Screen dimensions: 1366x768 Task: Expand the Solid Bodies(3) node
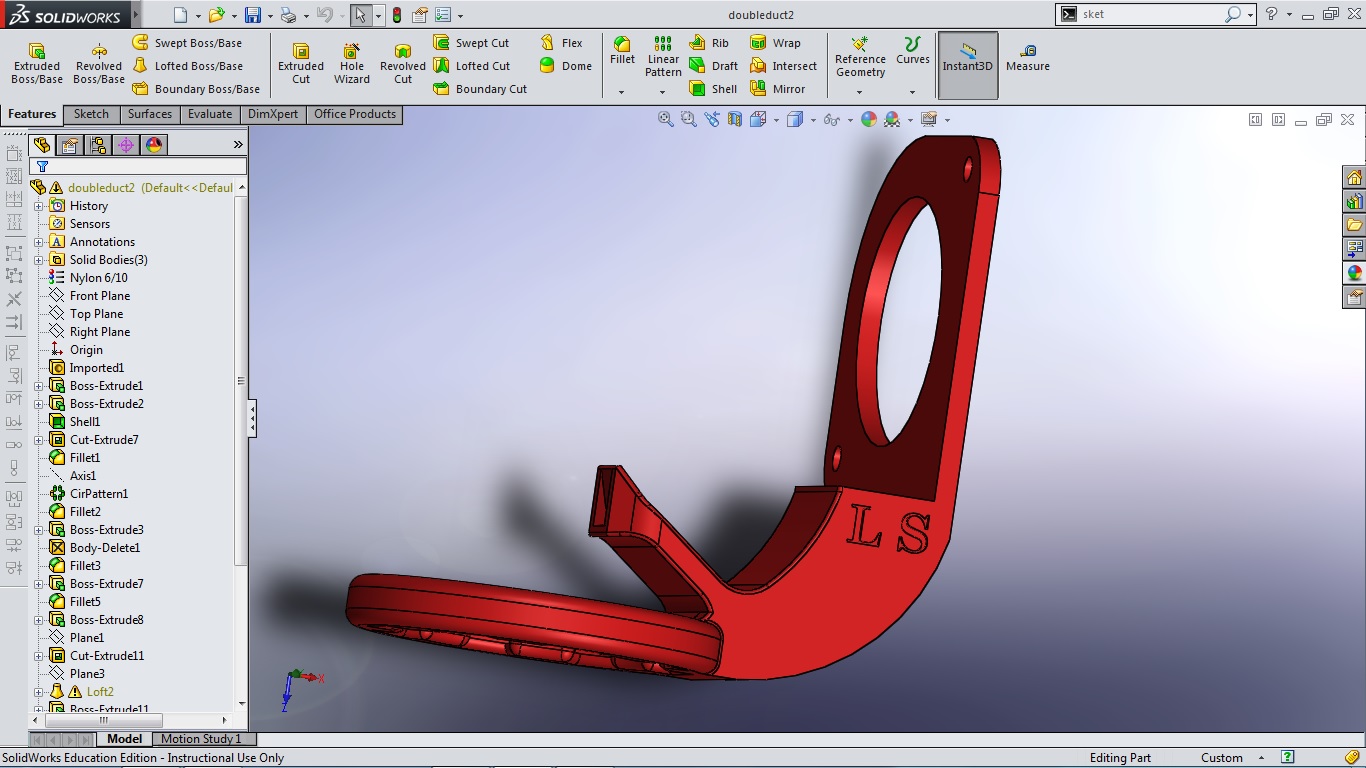tap(39, 260)
